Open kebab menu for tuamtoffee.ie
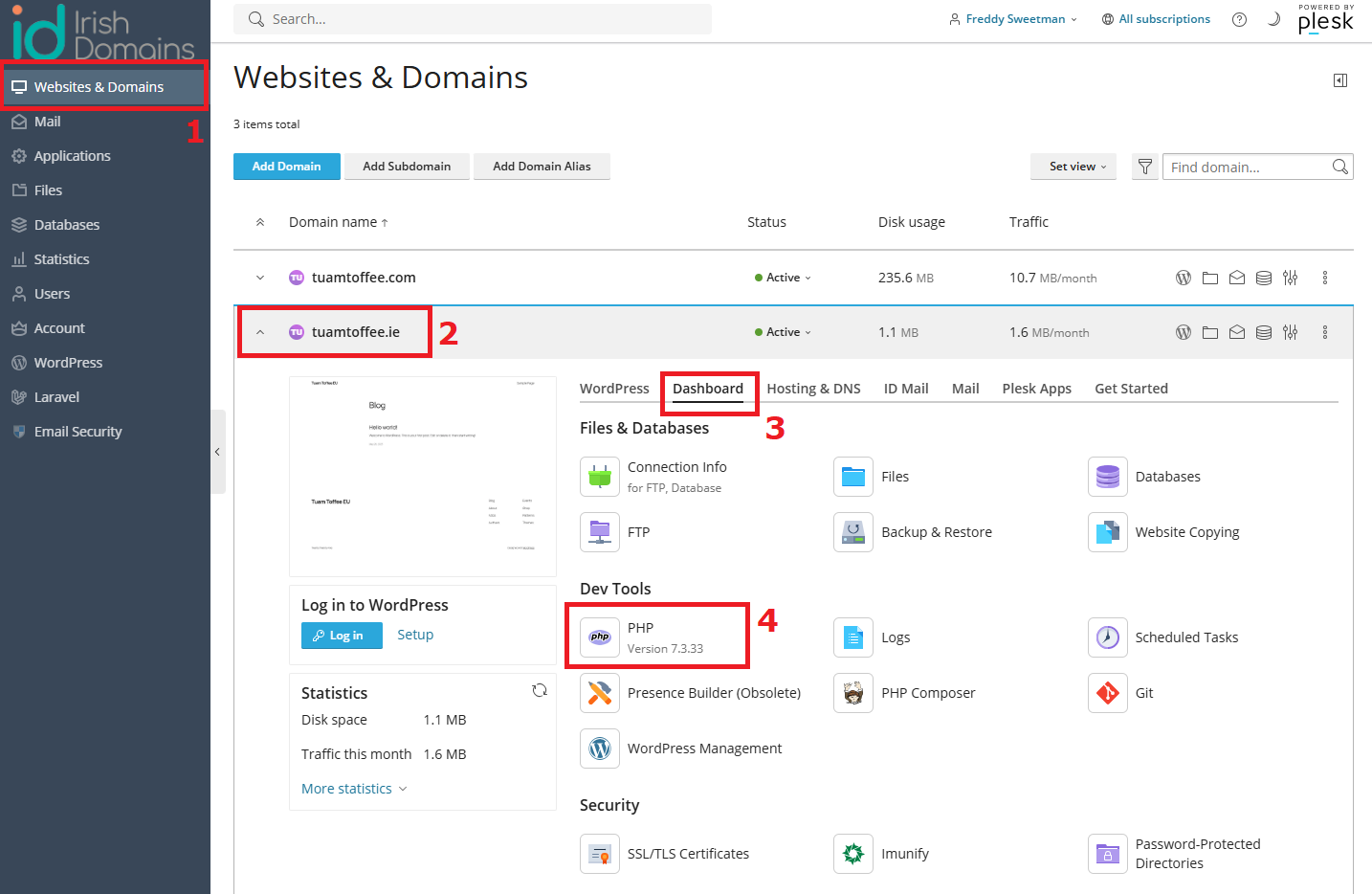Image resolution: width=1372 pixels, height=894 pixels. (1325, 332)
